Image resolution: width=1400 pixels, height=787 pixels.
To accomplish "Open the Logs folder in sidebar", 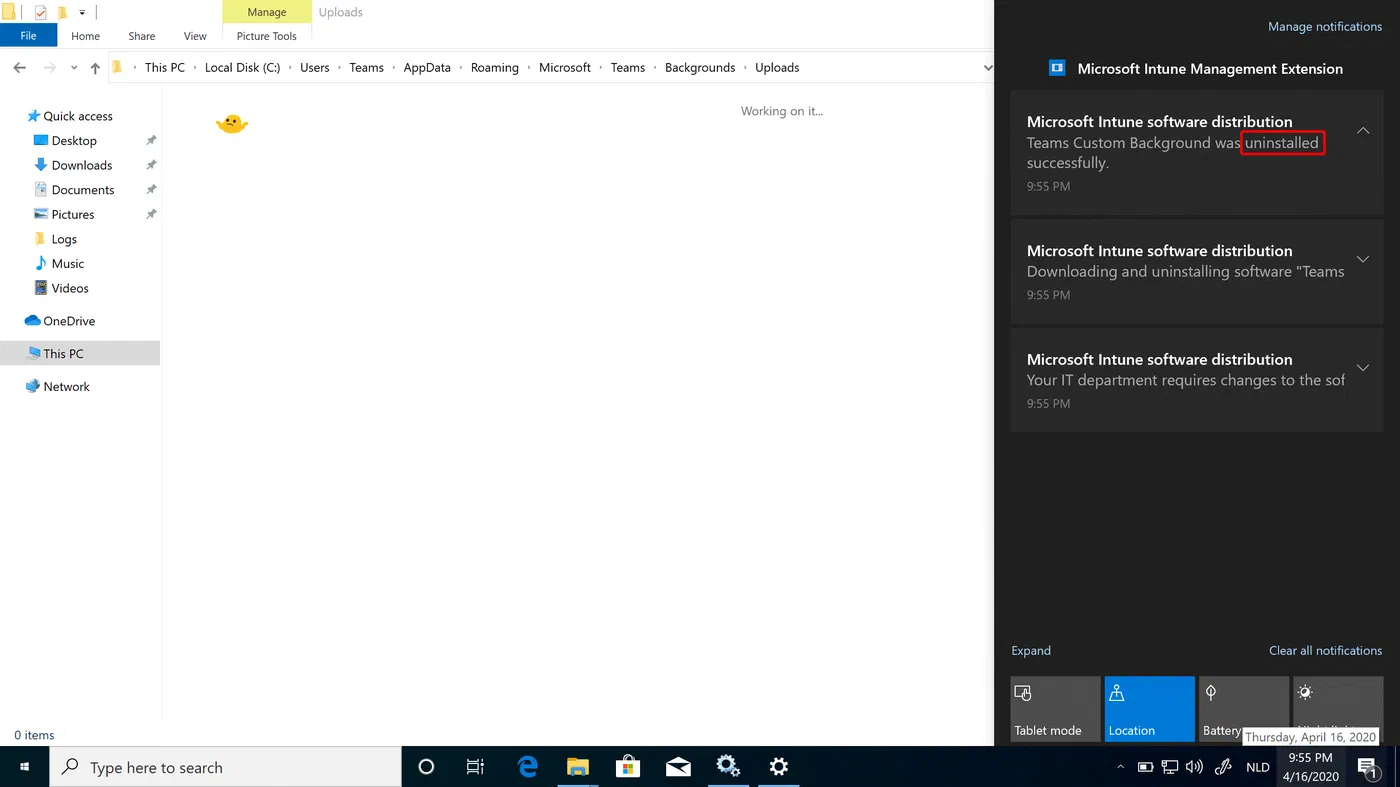I will click(x=64, y=239).
